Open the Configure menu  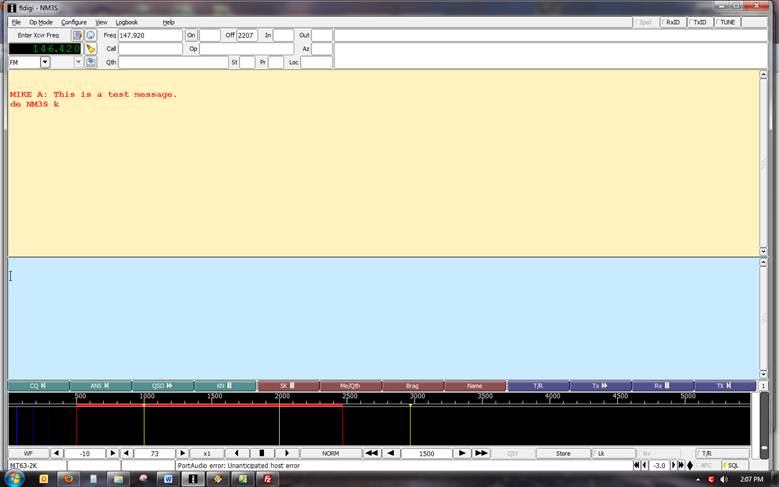click(x=74, y=22)
